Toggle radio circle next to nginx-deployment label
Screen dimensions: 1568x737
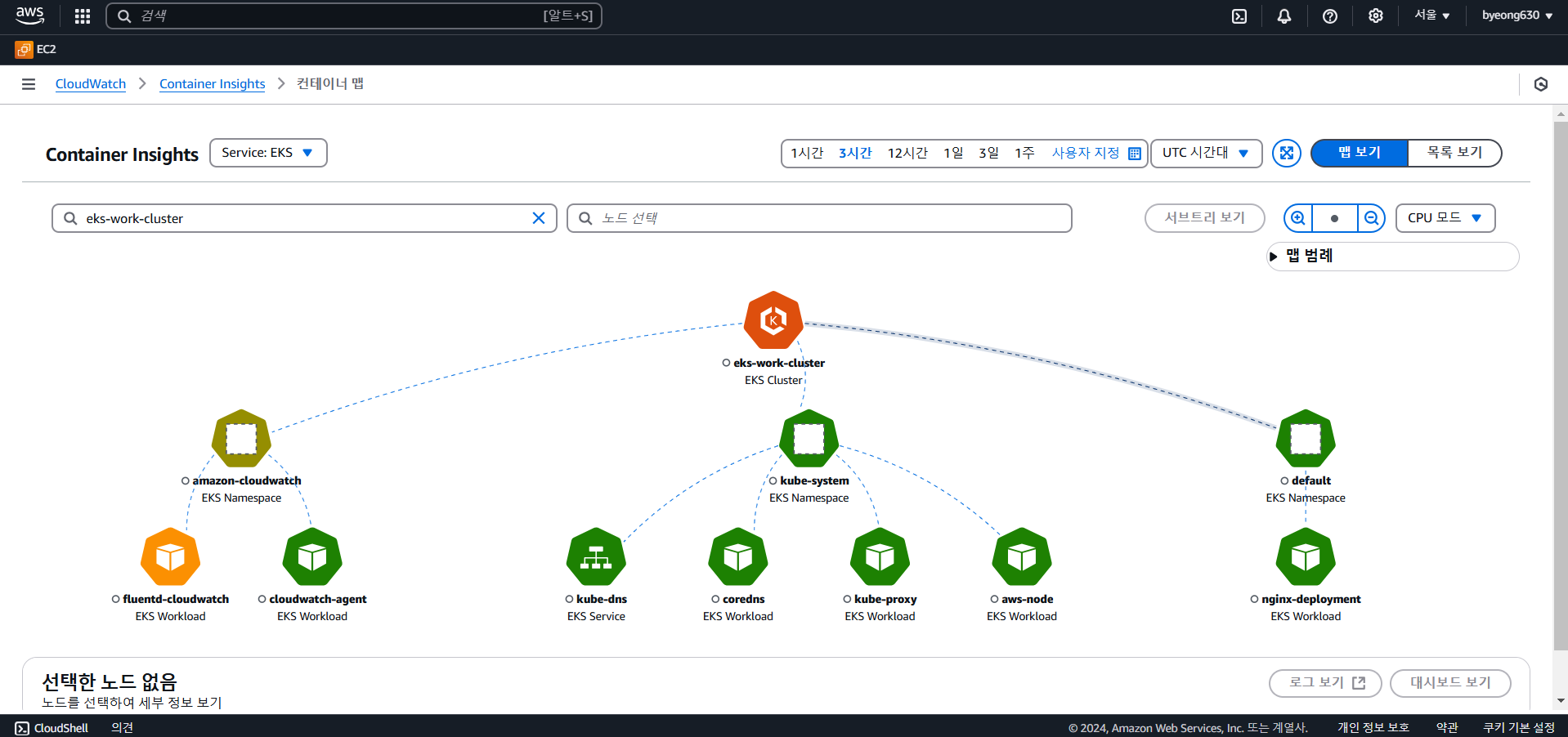pyautogui.click(x=1254, y=600)
